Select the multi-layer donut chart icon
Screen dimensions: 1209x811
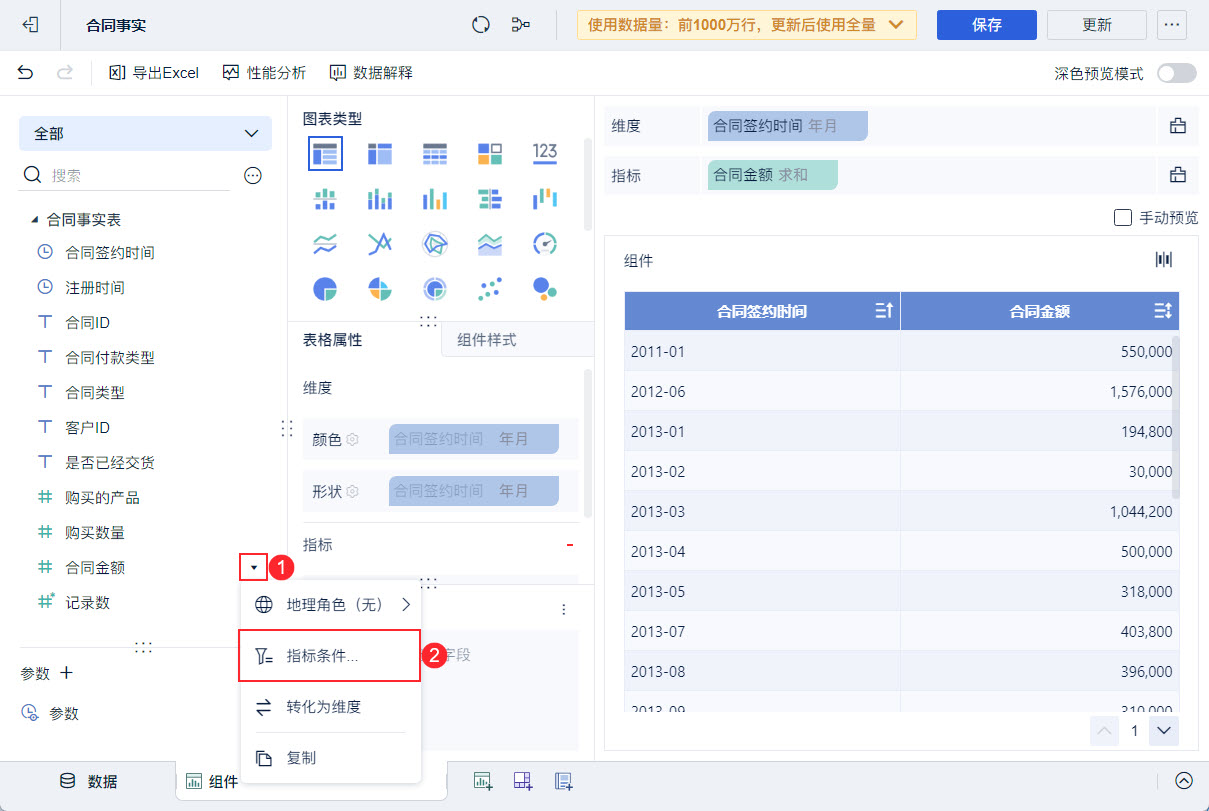pyautogui.click(x=434, y=289)
